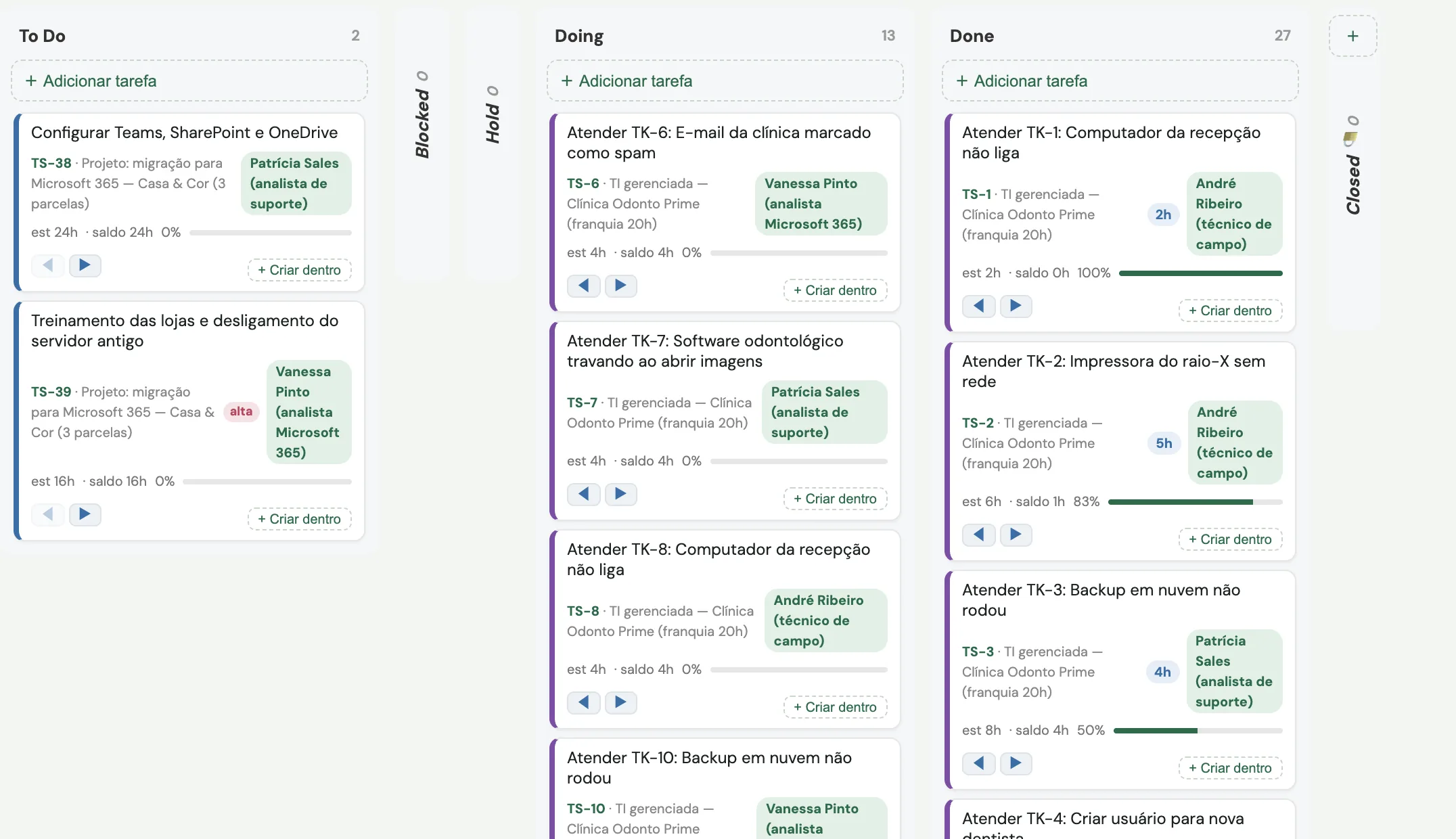This screenshot has width=1456, height=839.
Task: Add a new column with plus button
Action: tap(1352, 36)
